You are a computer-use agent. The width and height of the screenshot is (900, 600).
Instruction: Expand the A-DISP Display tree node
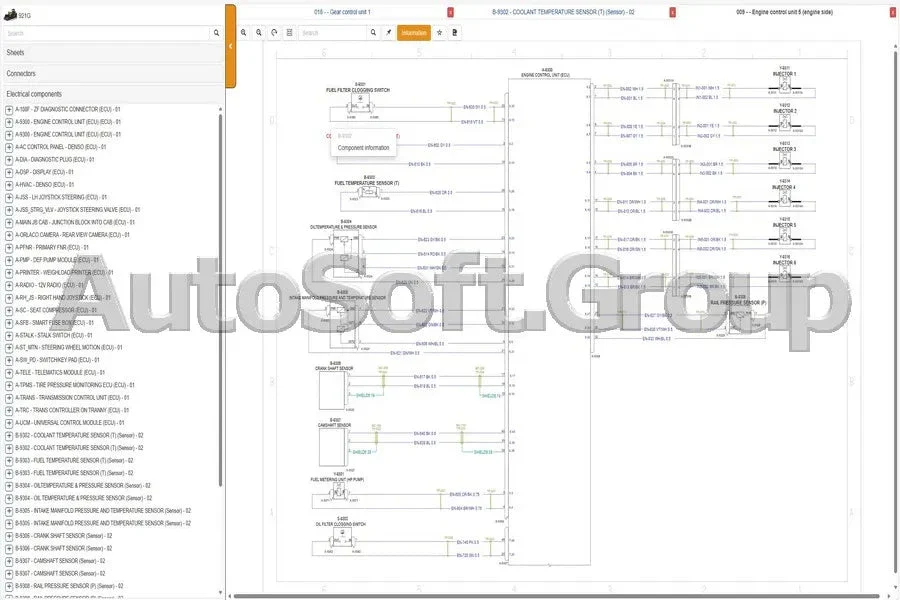[9, 172]
